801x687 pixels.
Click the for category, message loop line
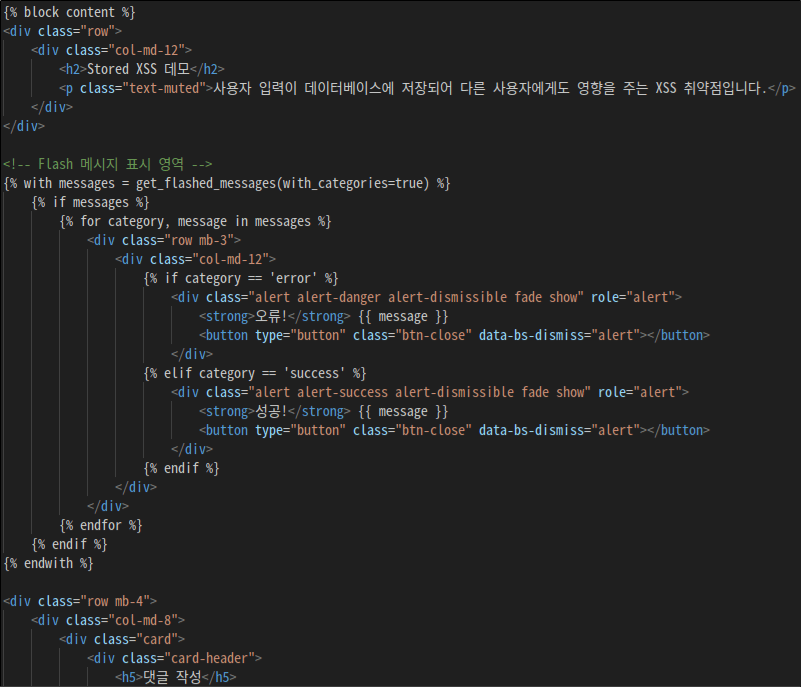194,221
